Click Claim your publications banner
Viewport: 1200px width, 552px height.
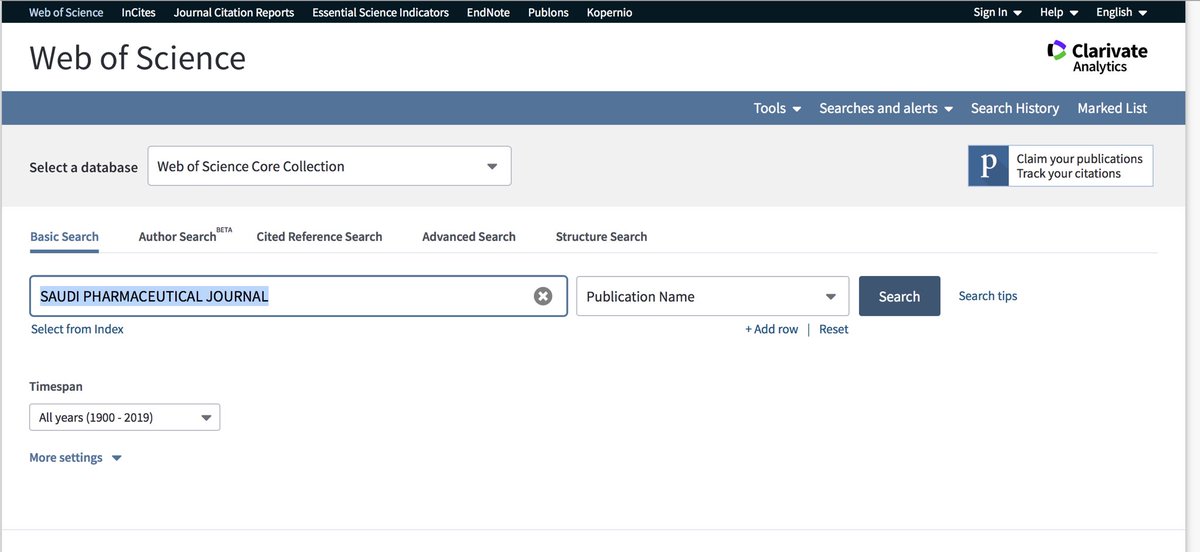point(1060,166)
